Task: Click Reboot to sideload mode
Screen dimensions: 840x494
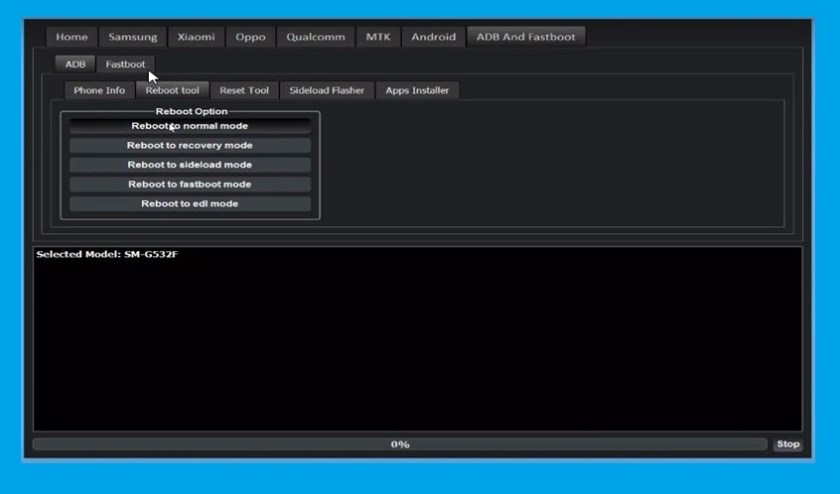Action: pyautogui.click(x=190, y=164)
